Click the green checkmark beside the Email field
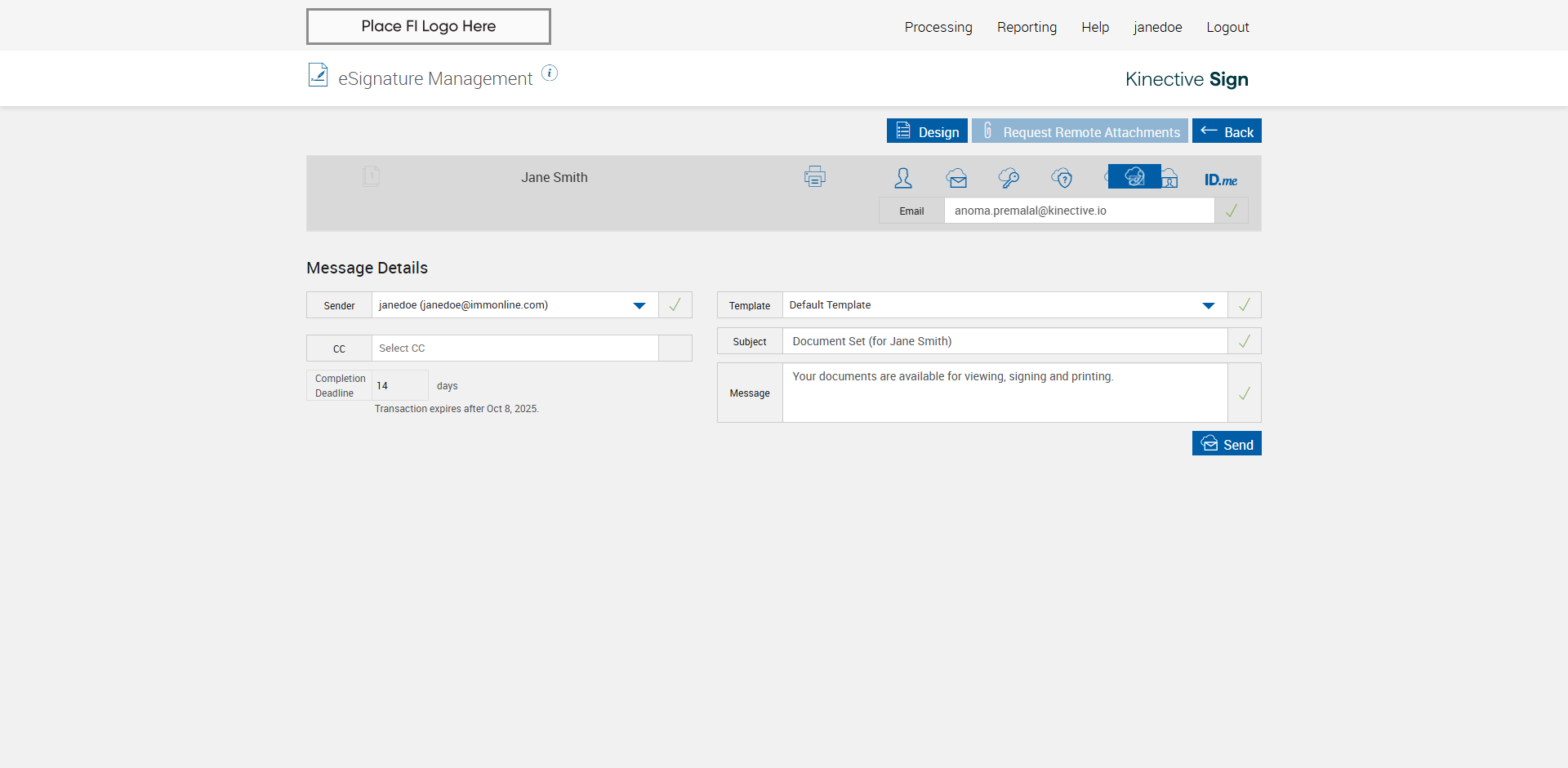 click(1232, 211)
